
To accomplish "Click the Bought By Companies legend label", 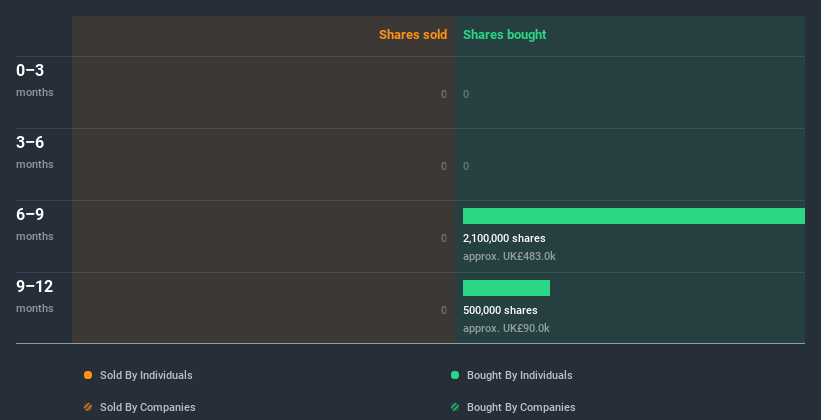I will [521, 407].
